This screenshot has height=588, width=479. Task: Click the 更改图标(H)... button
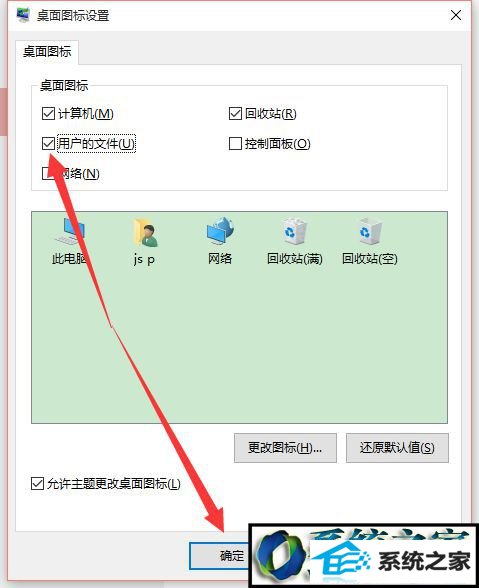coord(285,448)
